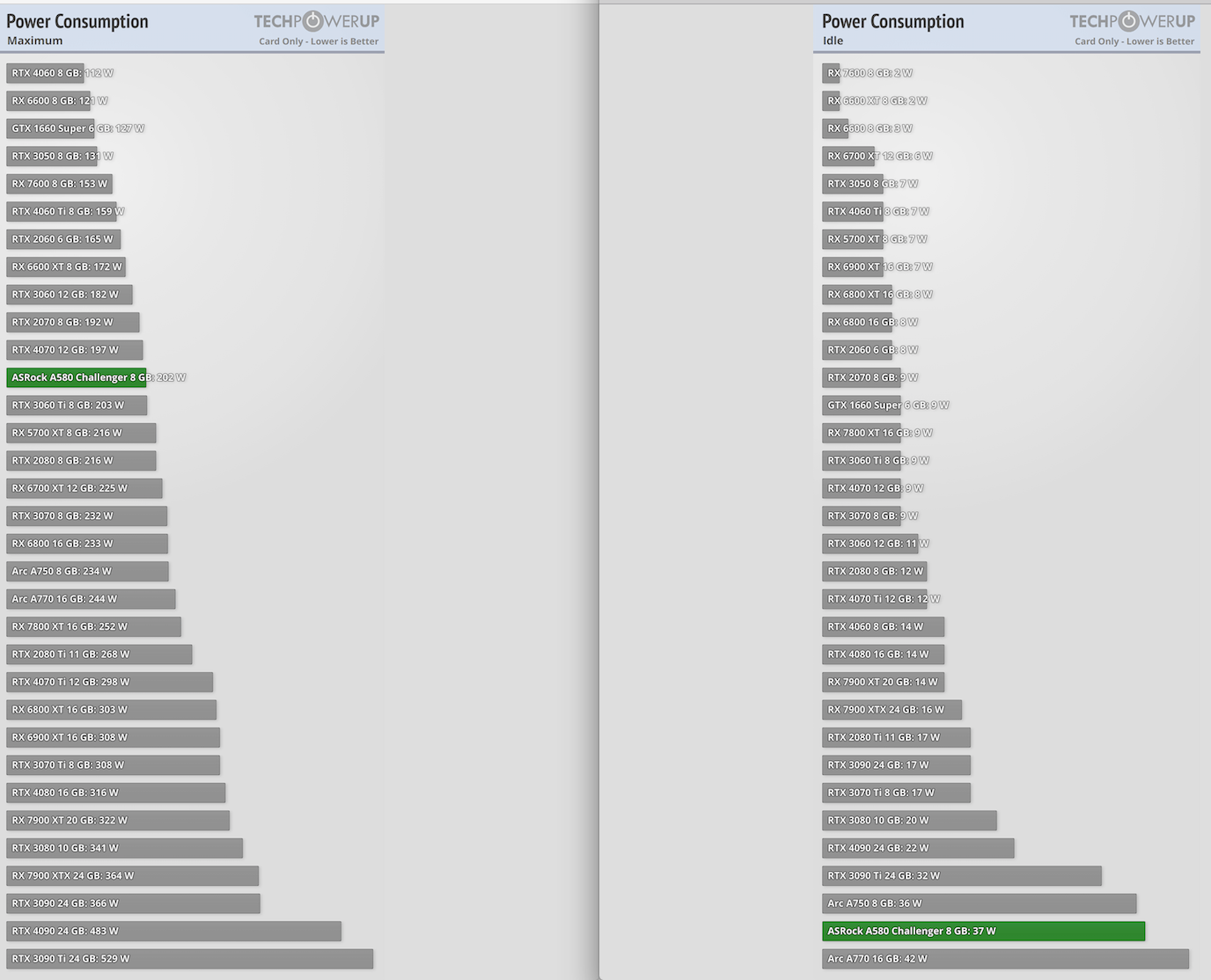Viewport: 1211px width, 980px height.
Task: Select the bar 'RTX 3050 8 GB: 131 W'
Action: (x=52, y=156)
